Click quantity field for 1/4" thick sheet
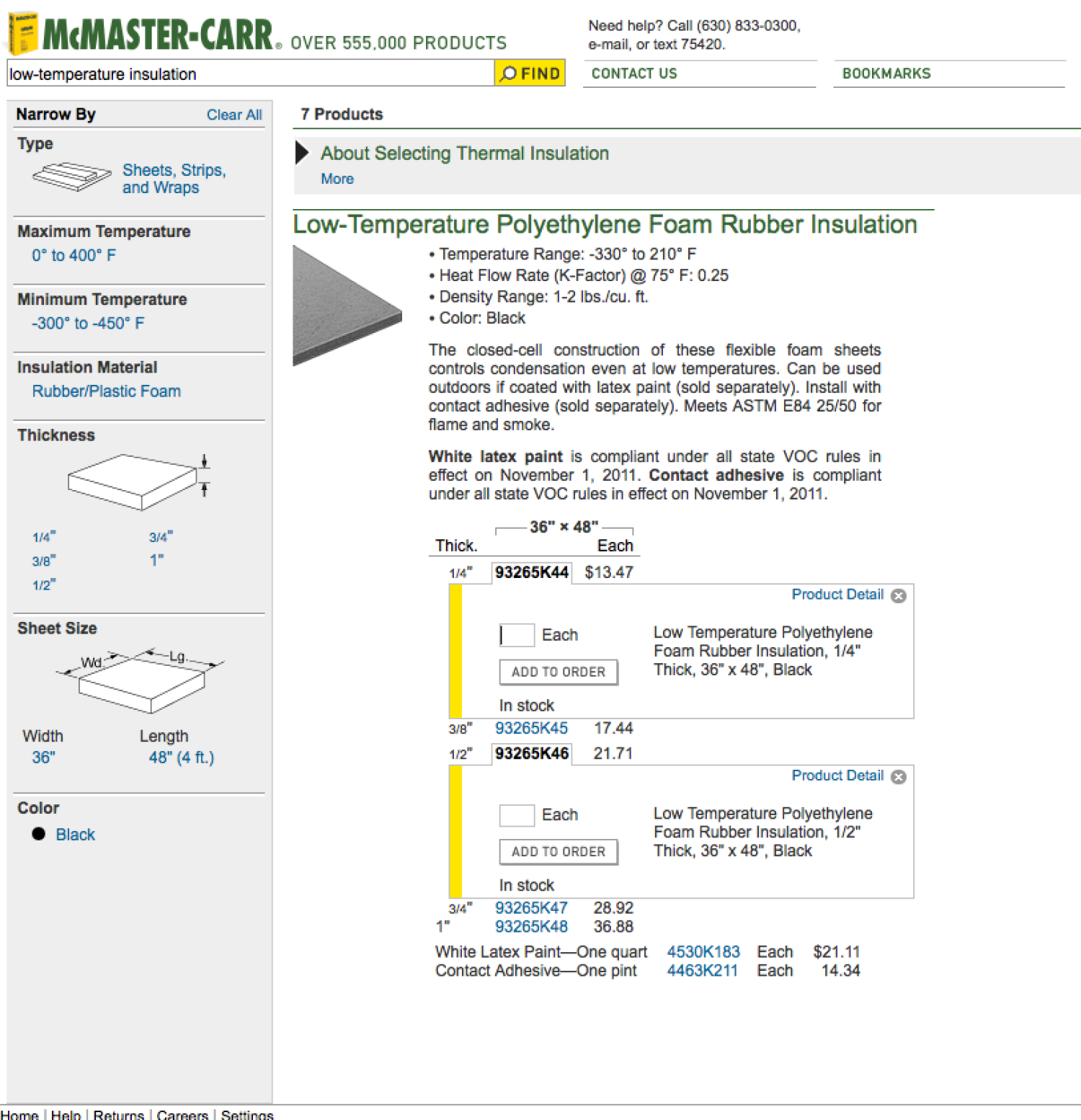 click(x=517, y=635)
